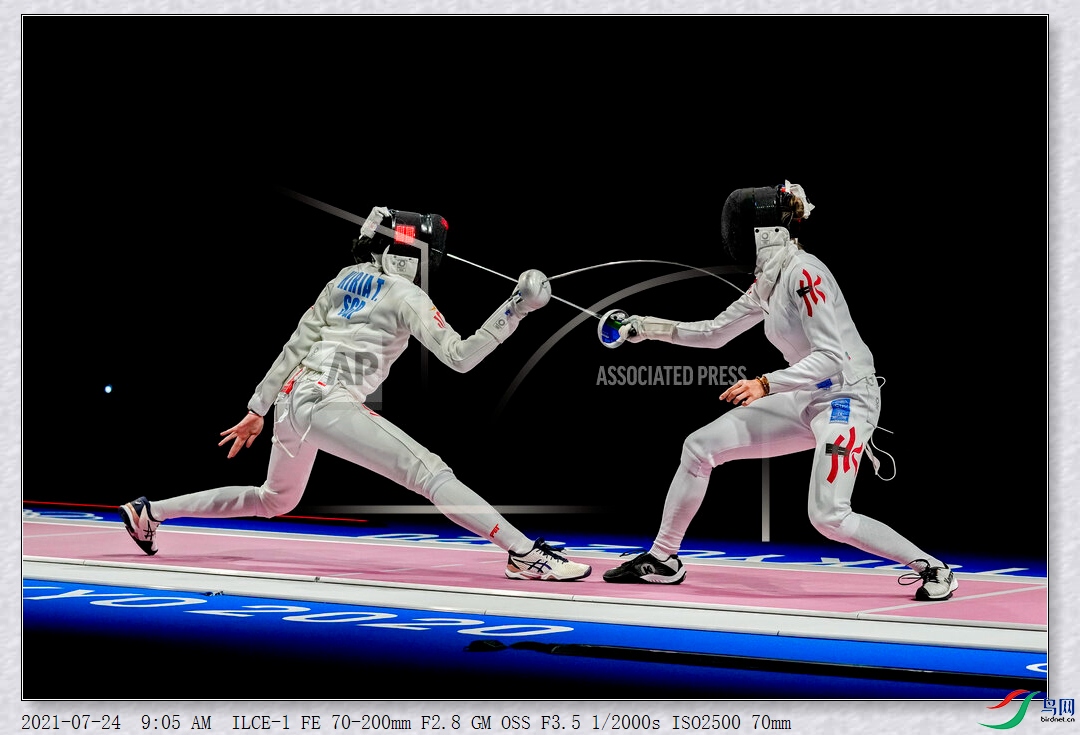Viewport: 1080px width, 735px height.
Task: Click the right fencer's black front shoe
Action: click(x=645, y=569)
